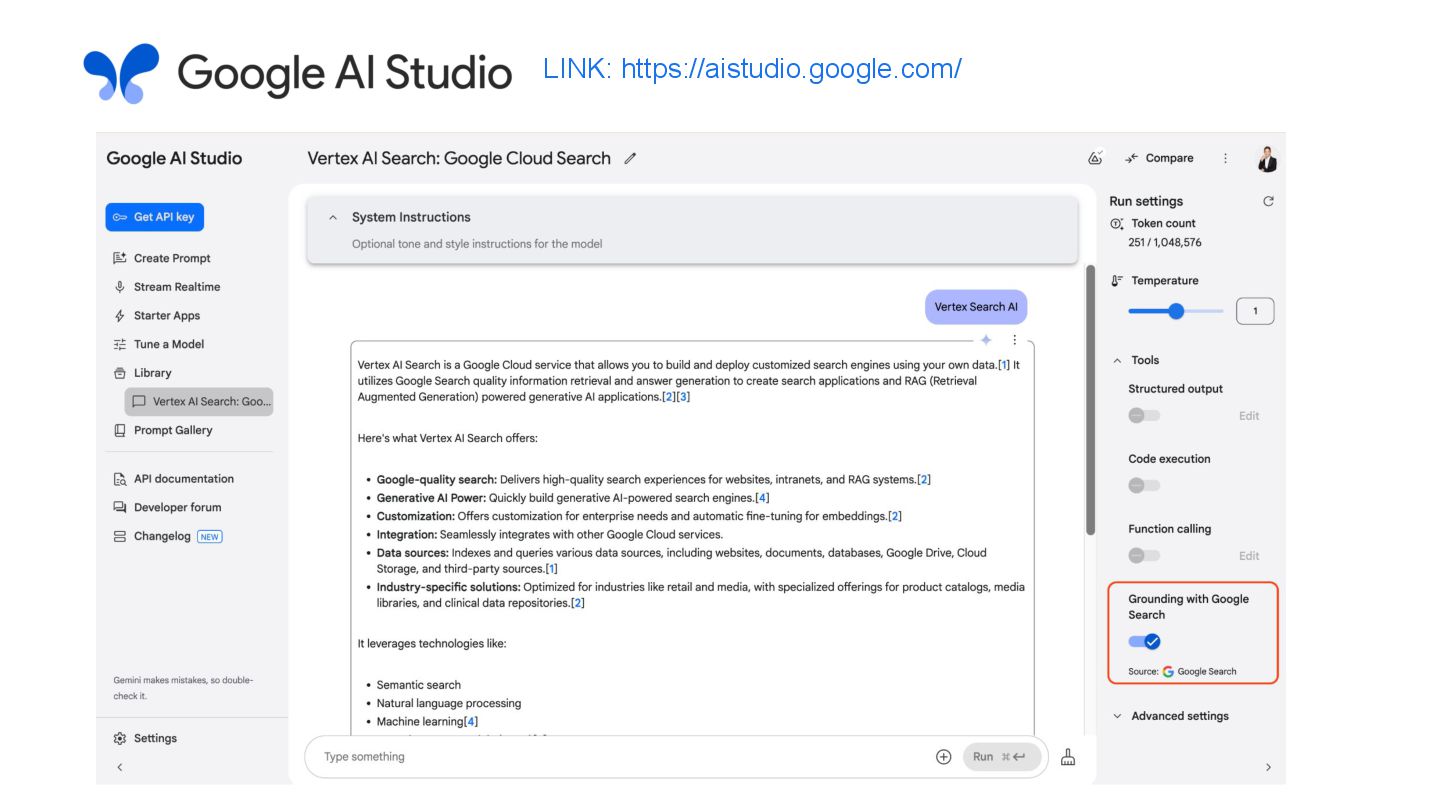The width and height of the screenshot is (1440, 810).
Task: Click citation [1] after 'using your own data.'
Action: (x=1004, y=365)
